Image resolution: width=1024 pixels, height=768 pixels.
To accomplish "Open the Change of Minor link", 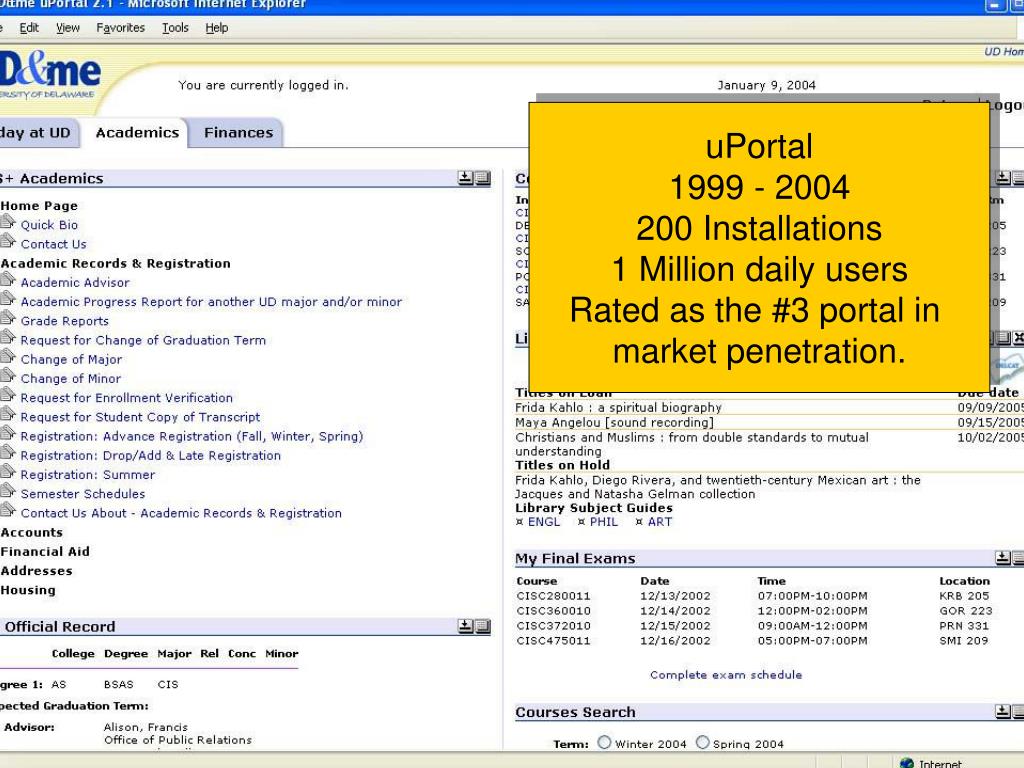I will [71, 379].
